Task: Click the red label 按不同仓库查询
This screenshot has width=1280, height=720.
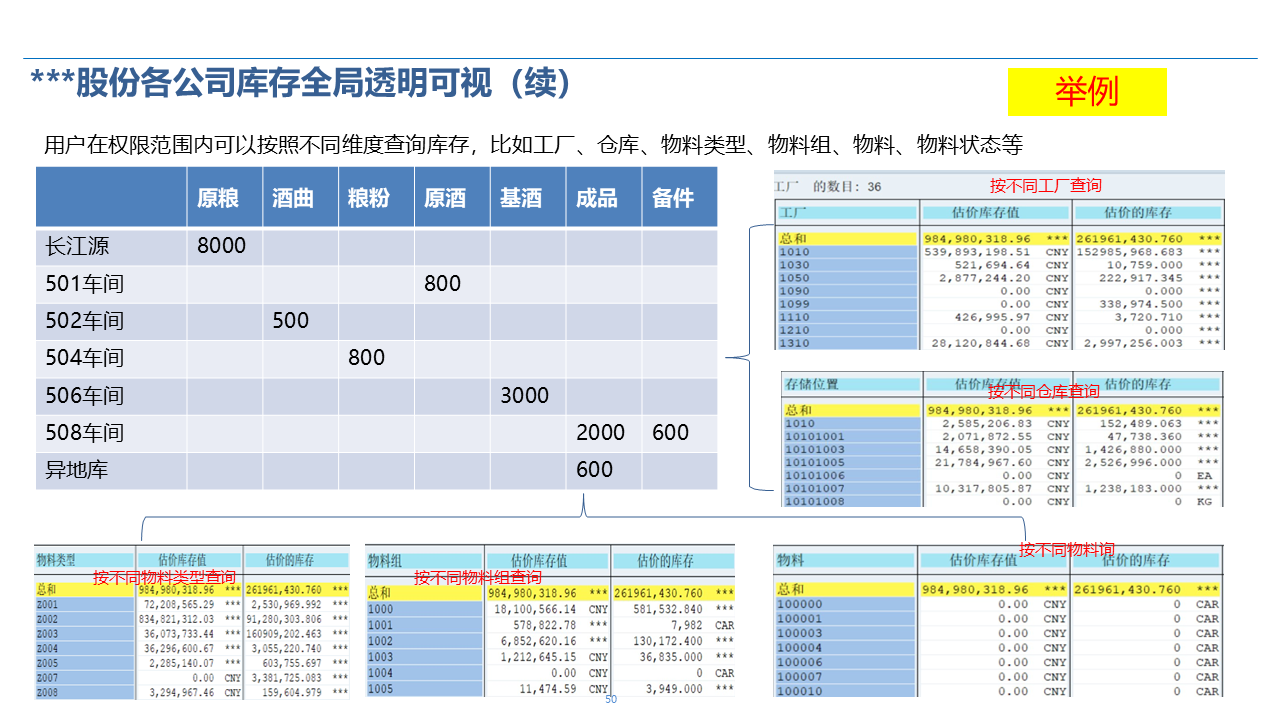Action: 1044,392
